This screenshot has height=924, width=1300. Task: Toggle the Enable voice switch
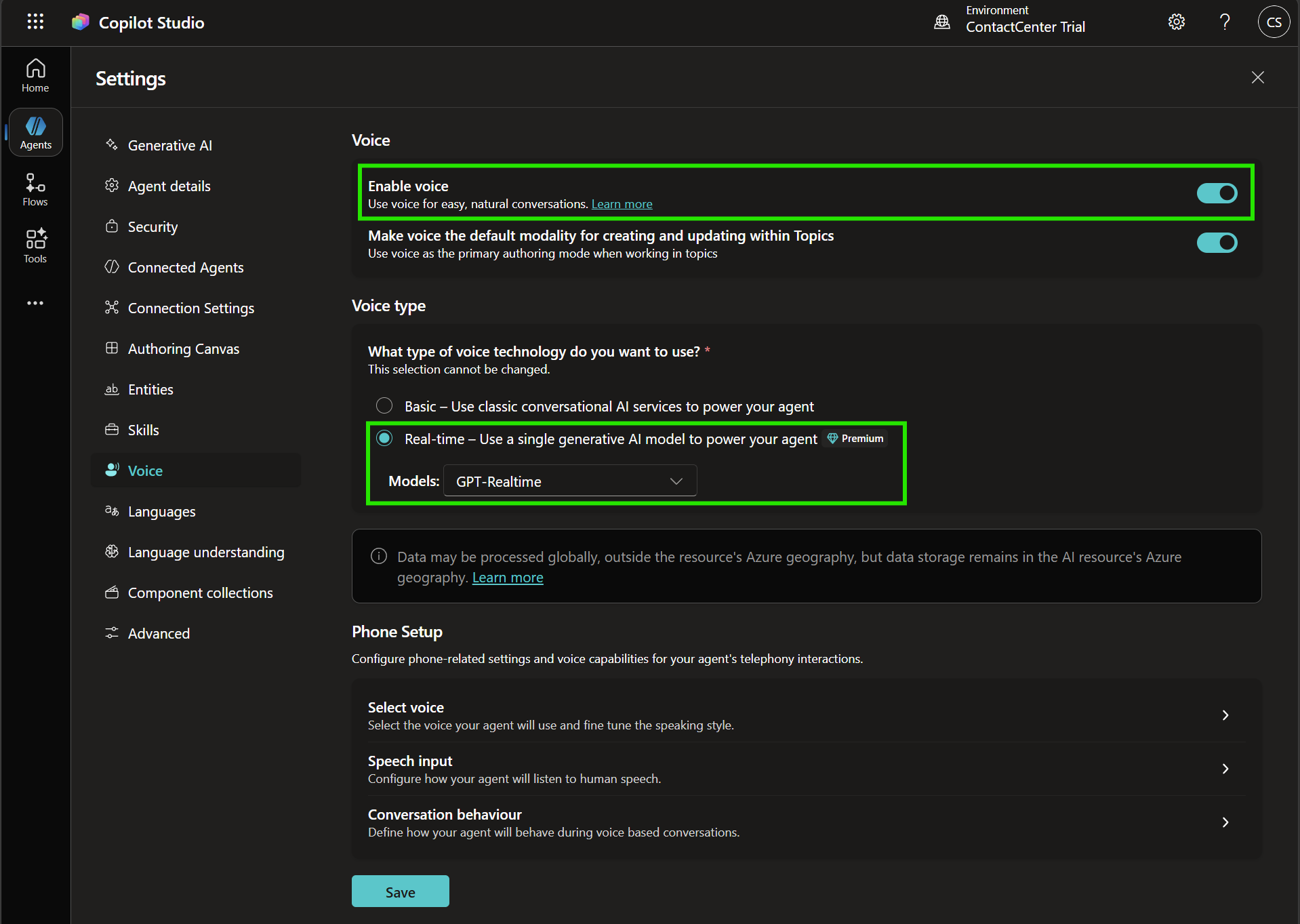click(x=1217, y=193)
